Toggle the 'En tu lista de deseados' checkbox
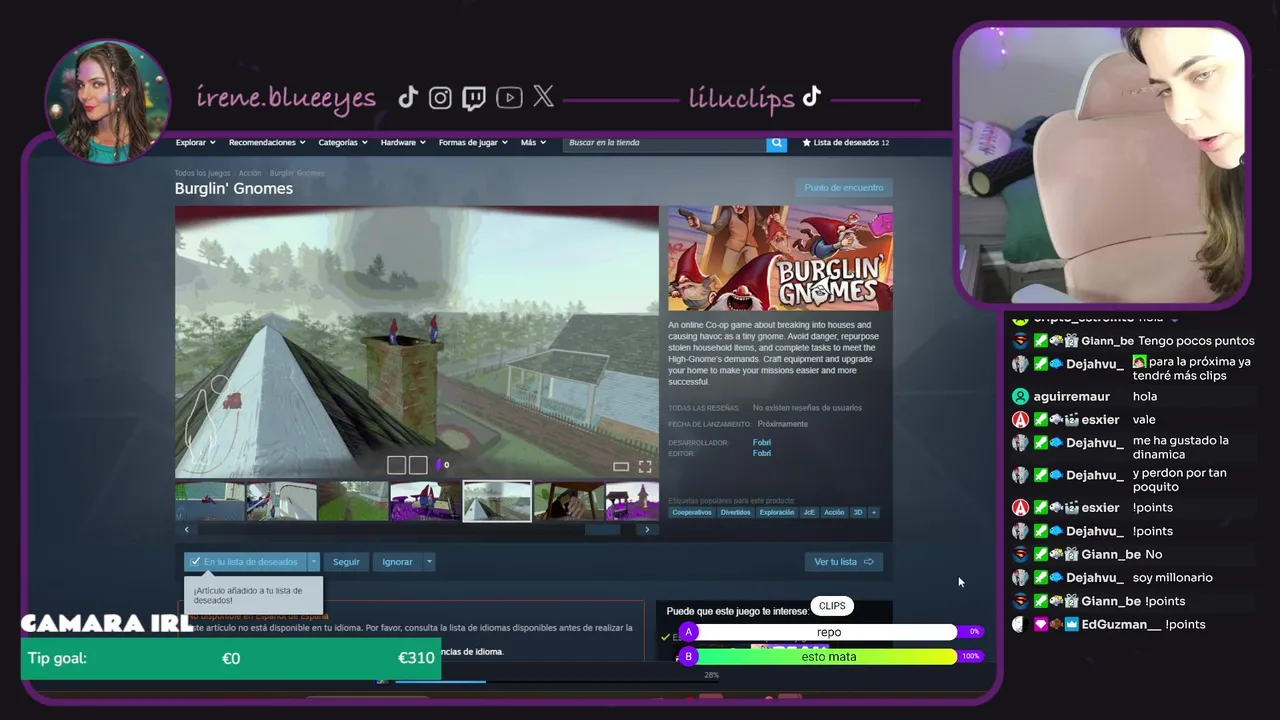The image size is (1280, 720). pos(196,562)
